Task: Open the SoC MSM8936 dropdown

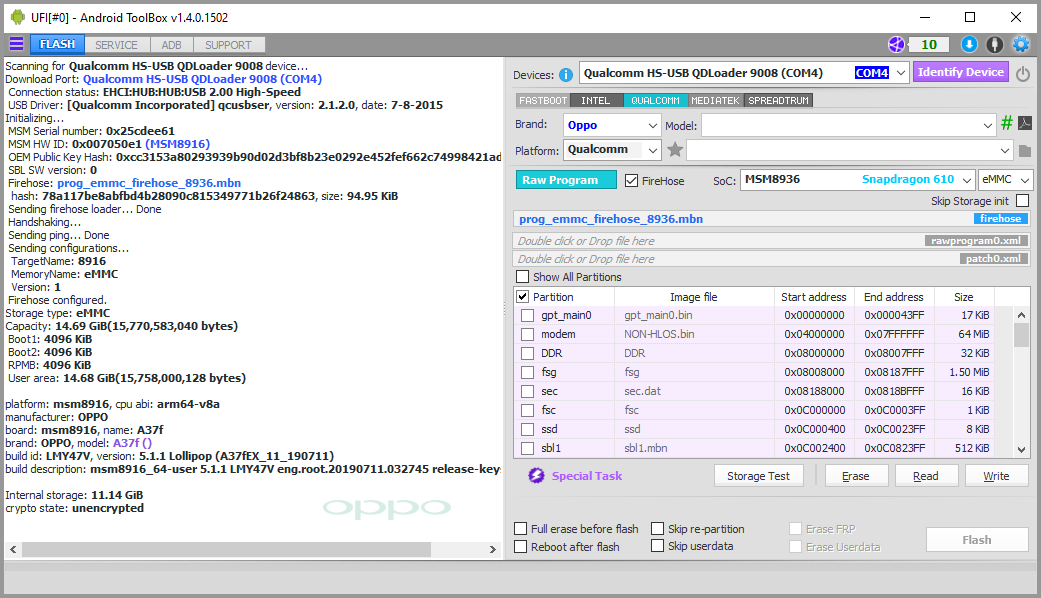Action: pos(858,180)
